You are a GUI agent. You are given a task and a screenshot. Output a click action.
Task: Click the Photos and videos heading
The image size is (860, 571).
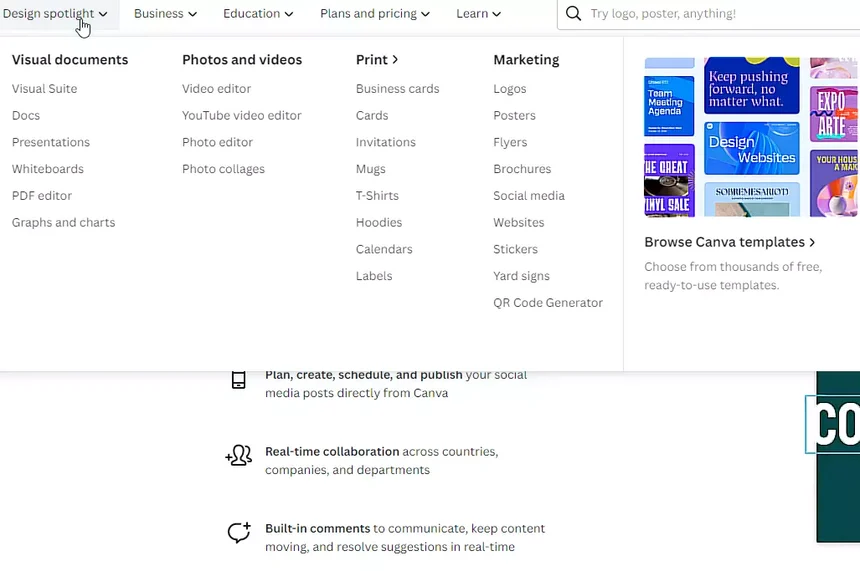(x=242, y=59)
